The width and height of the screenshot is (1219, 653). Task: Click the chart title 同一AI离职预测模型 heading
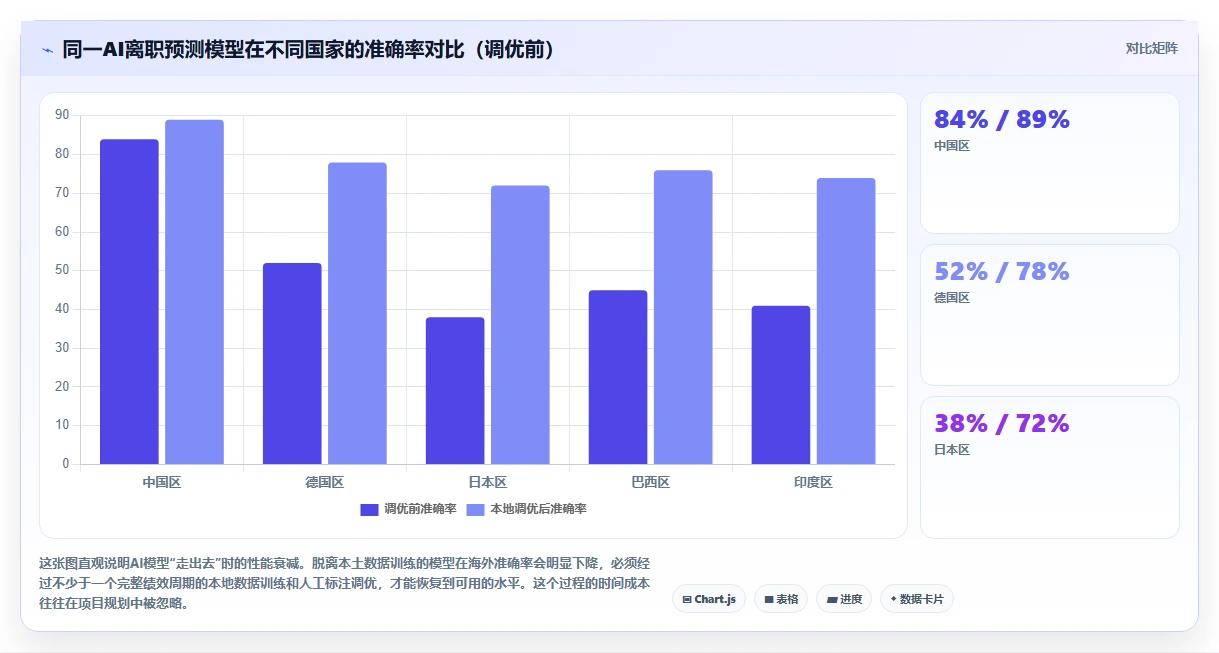[309, 49]
